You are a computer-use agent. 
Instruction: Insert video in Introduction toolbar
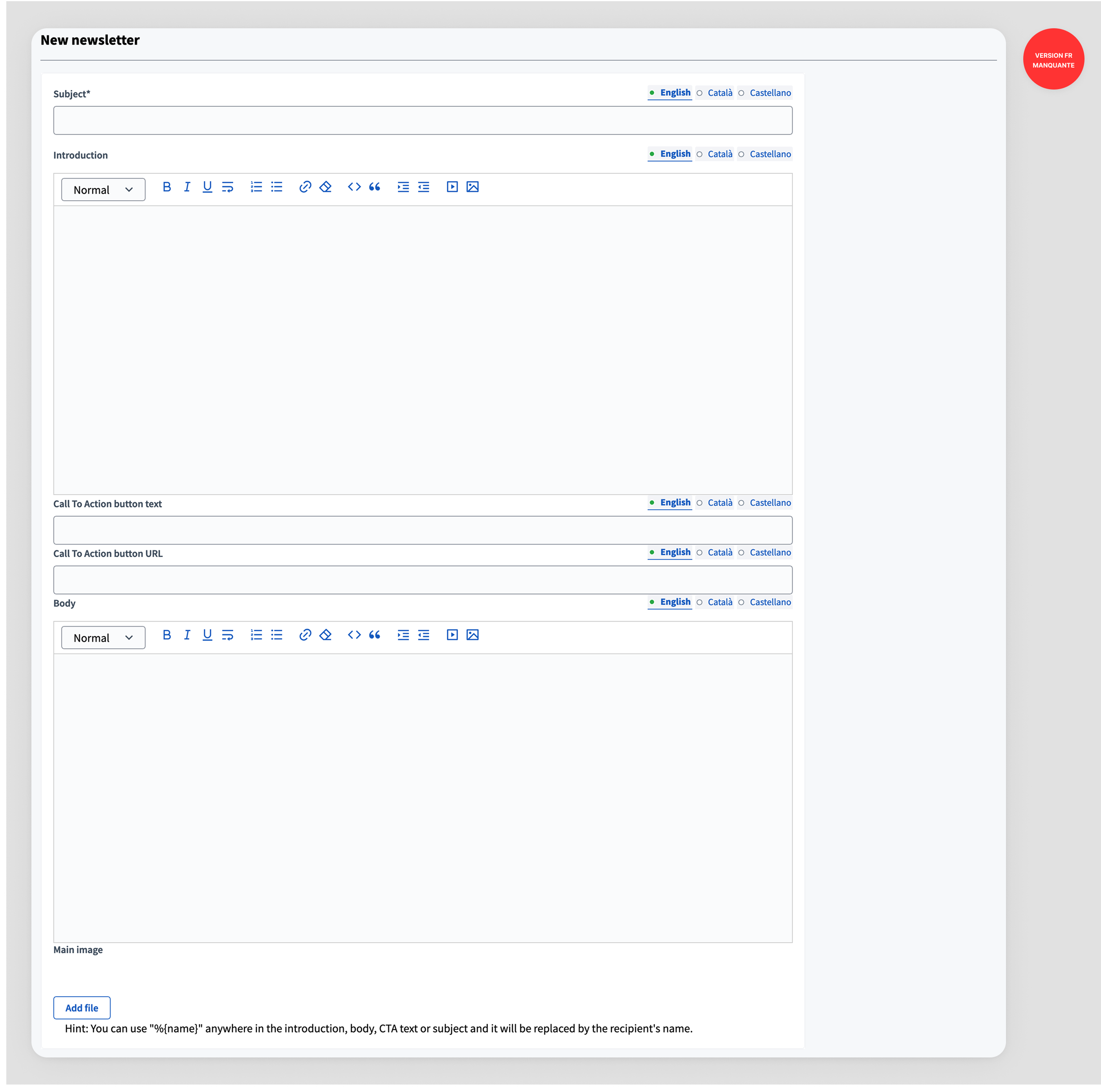(x=452, y=187)
